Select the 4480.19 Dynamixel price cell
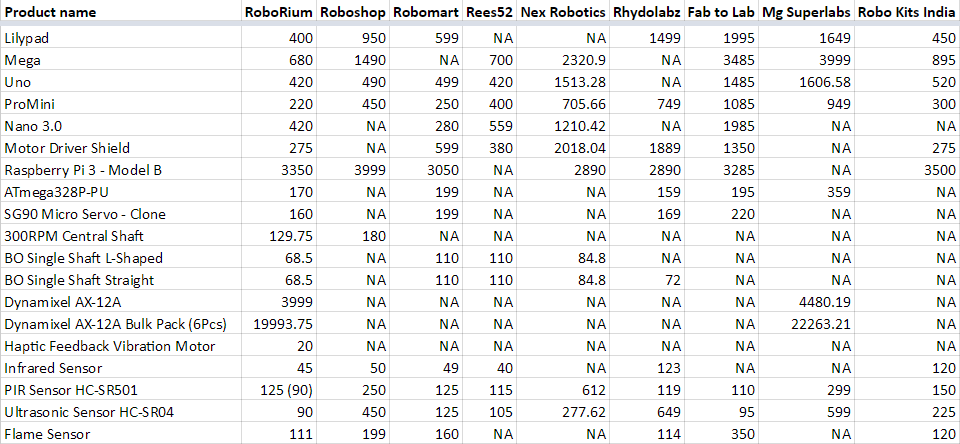This screenshot has height=444, width=960. (x=807, y=303)
